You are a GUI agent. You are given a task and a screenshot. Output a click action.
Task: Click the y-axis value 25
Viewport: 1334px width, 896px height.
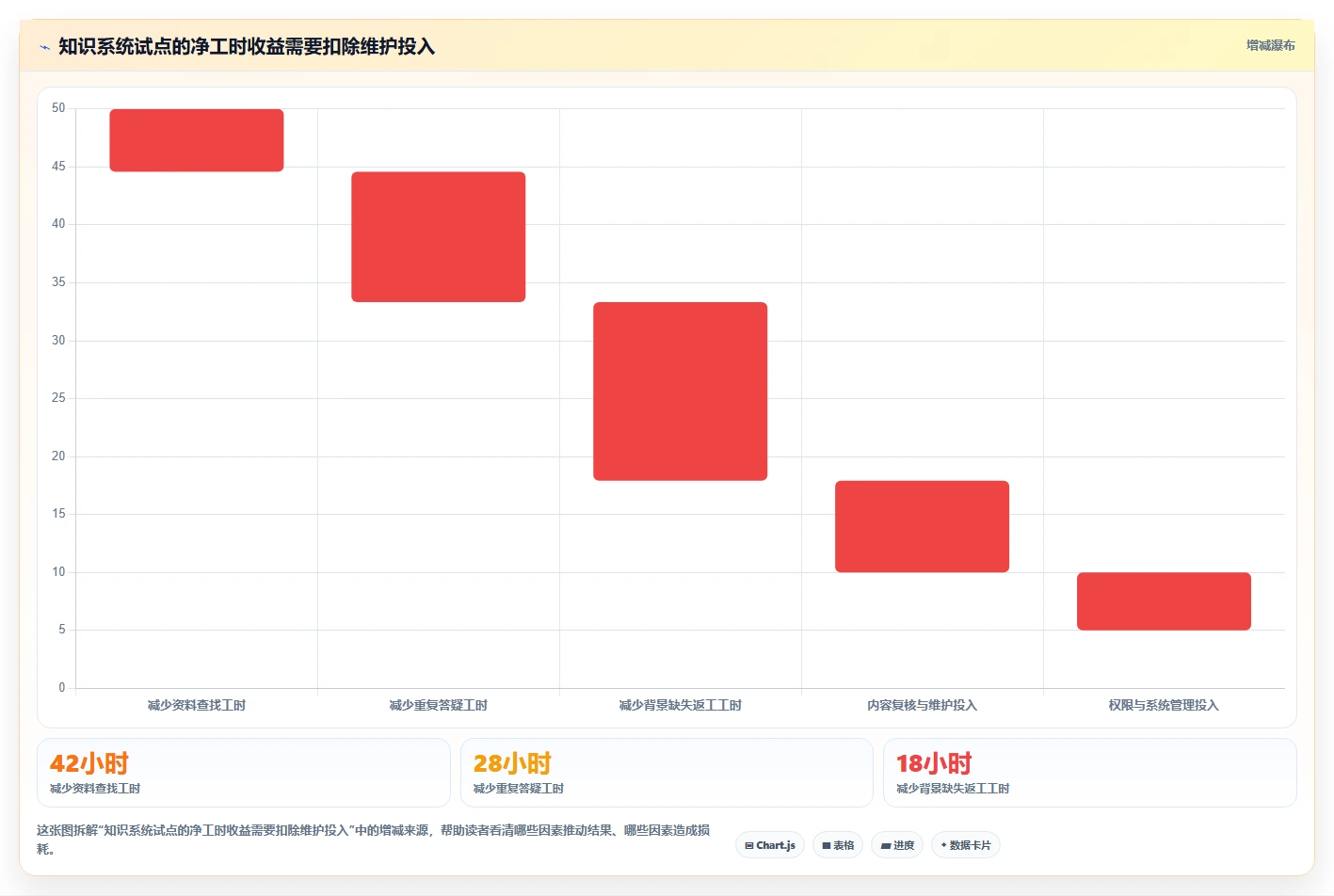pyautogui.click(x=58, y=398)
